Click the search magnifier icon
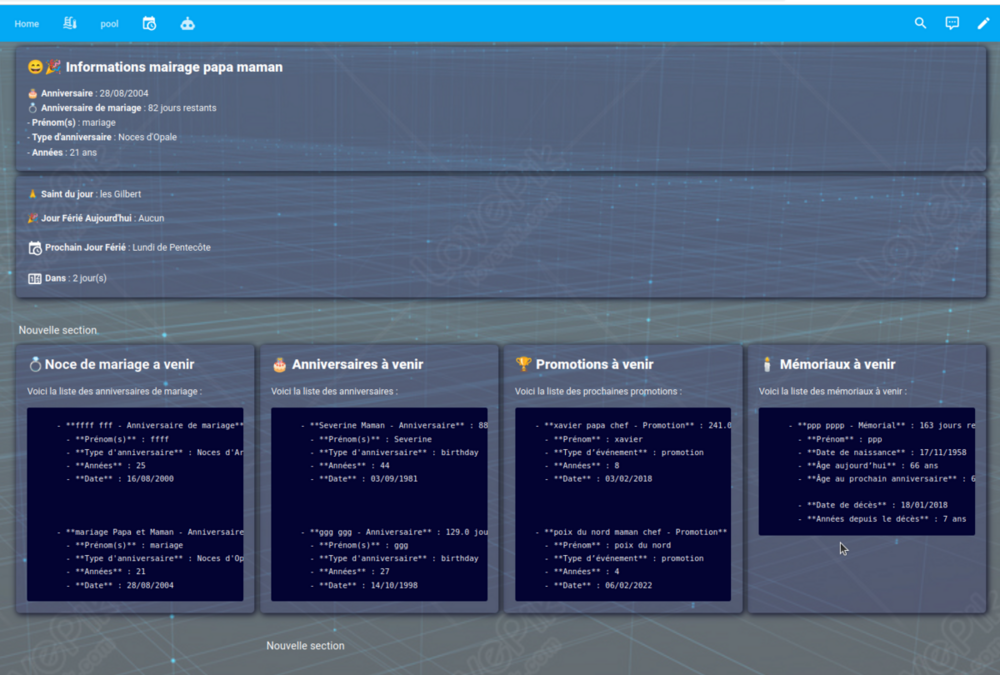Viewport: 1000px width, 675px height. (920, 23)
